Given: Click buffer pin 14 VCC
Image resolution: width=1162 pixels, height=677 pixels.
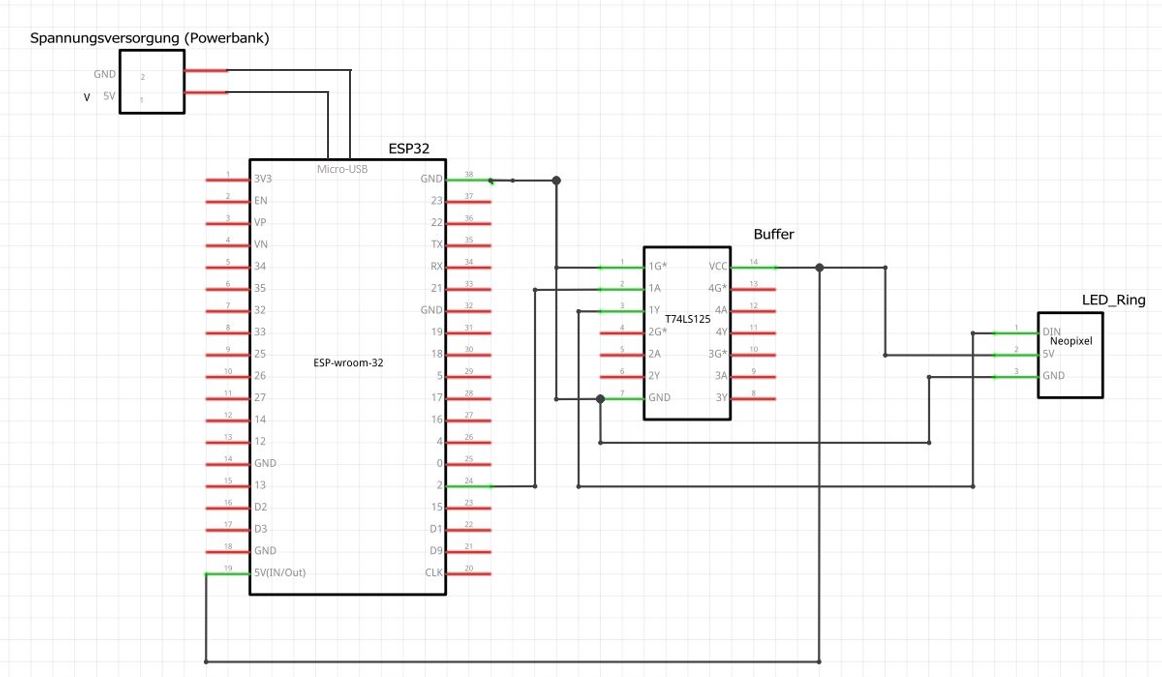Looking at the screenshot, I should (753, 267).
